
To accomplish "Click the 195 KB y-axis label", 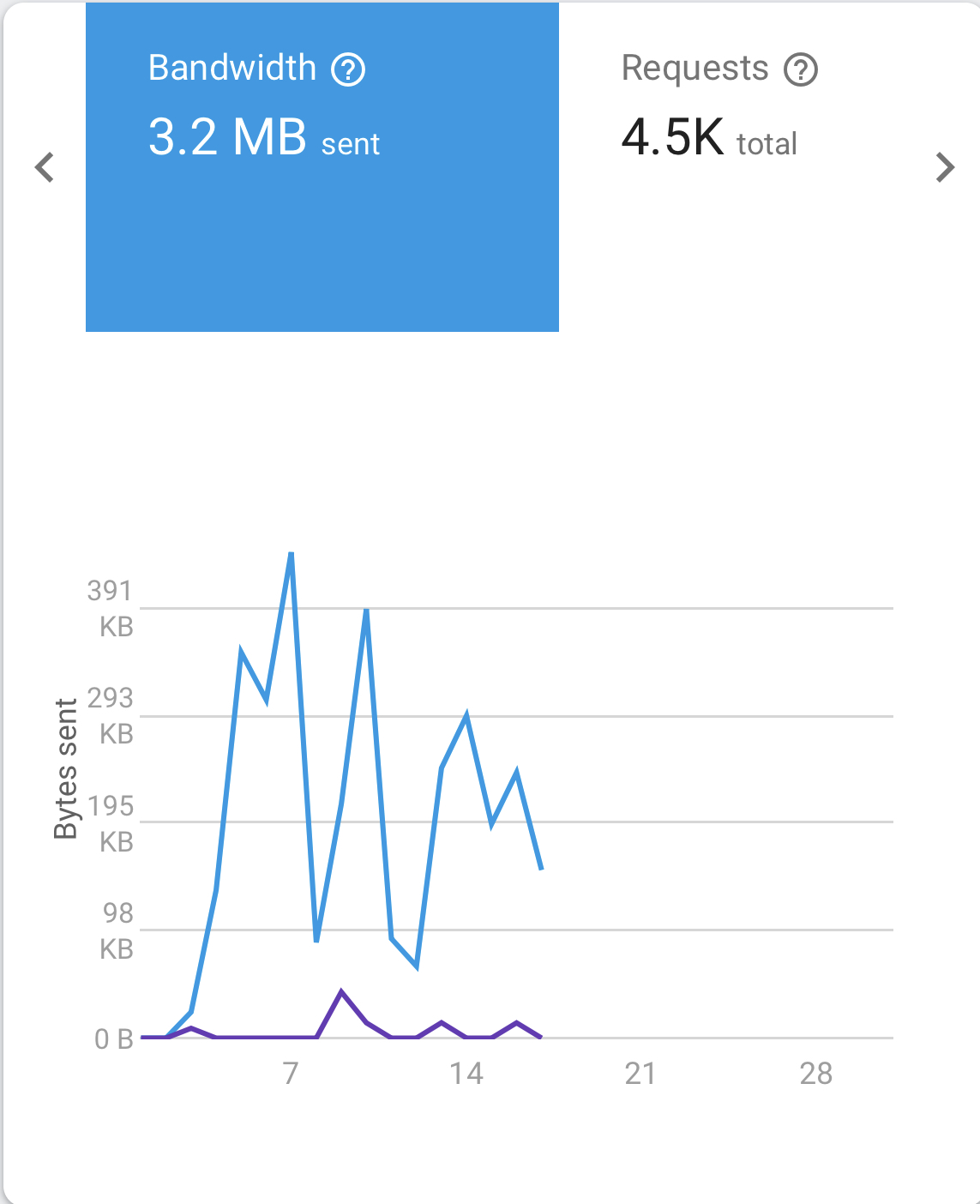I will click(111, 823).
